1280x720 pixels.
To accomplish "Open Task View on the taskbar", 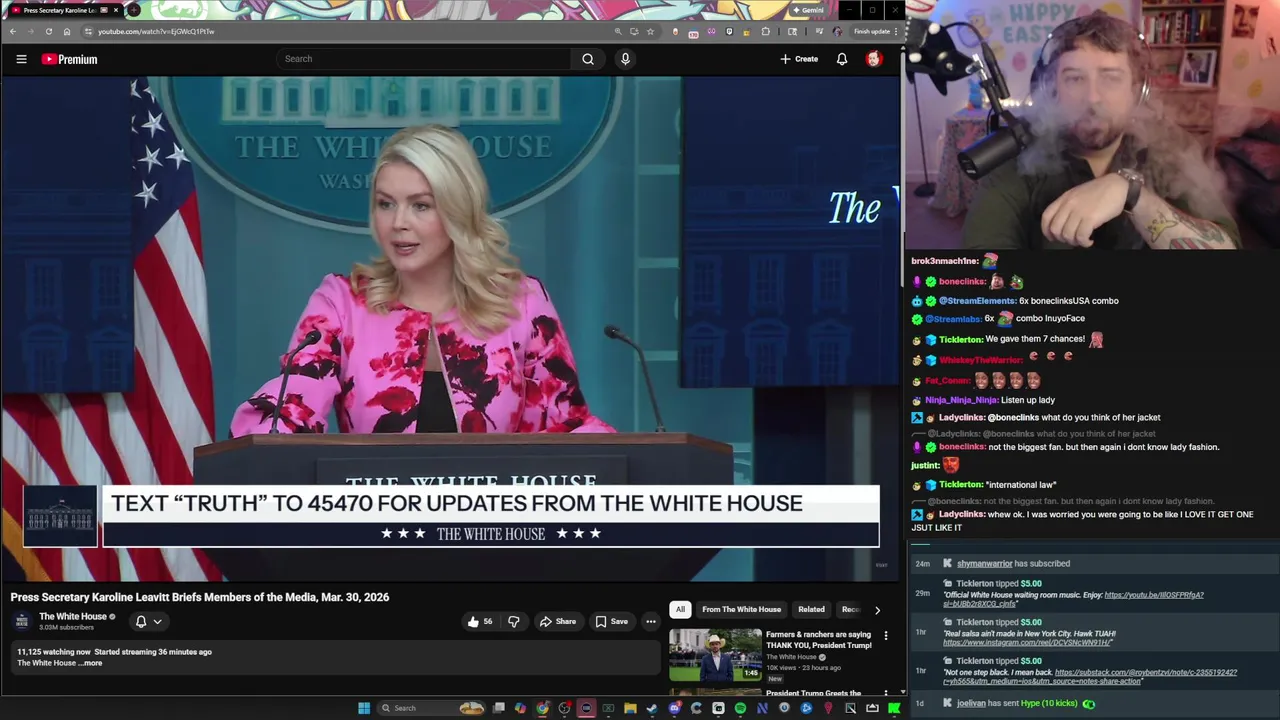I will click(498, 708).
